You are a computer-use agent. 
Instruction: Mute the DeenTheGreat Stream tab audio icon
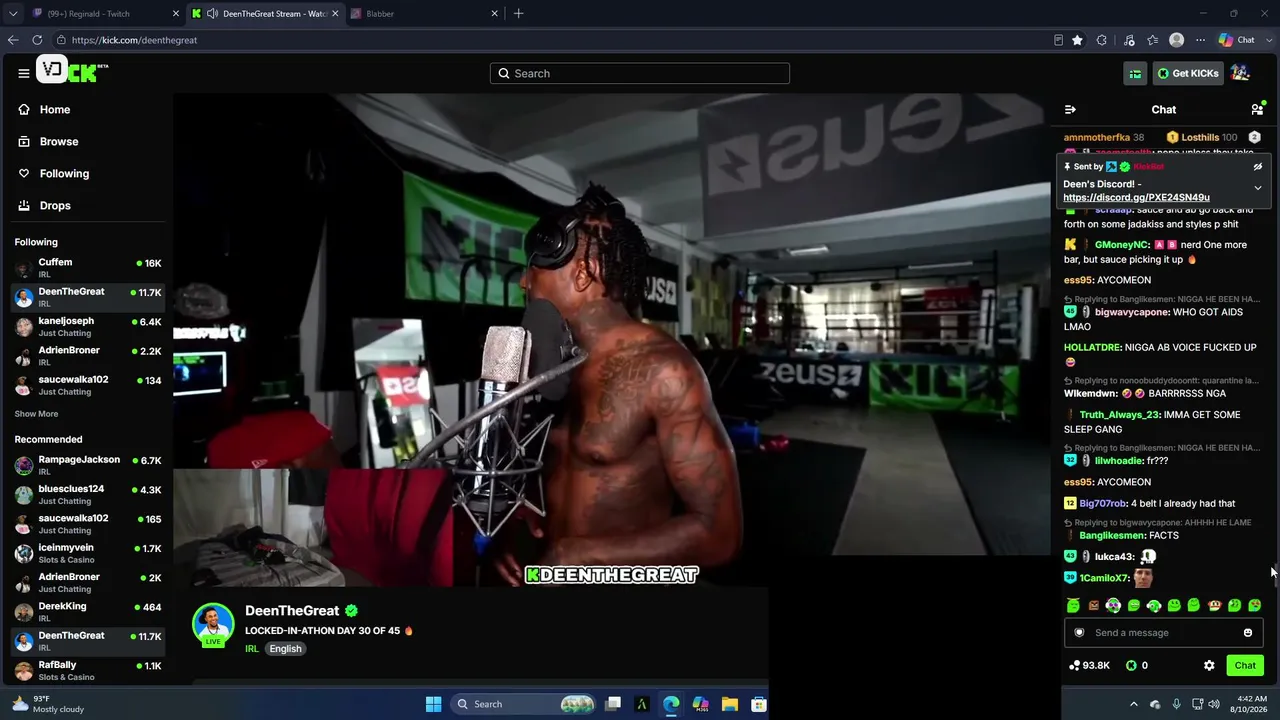212,14
